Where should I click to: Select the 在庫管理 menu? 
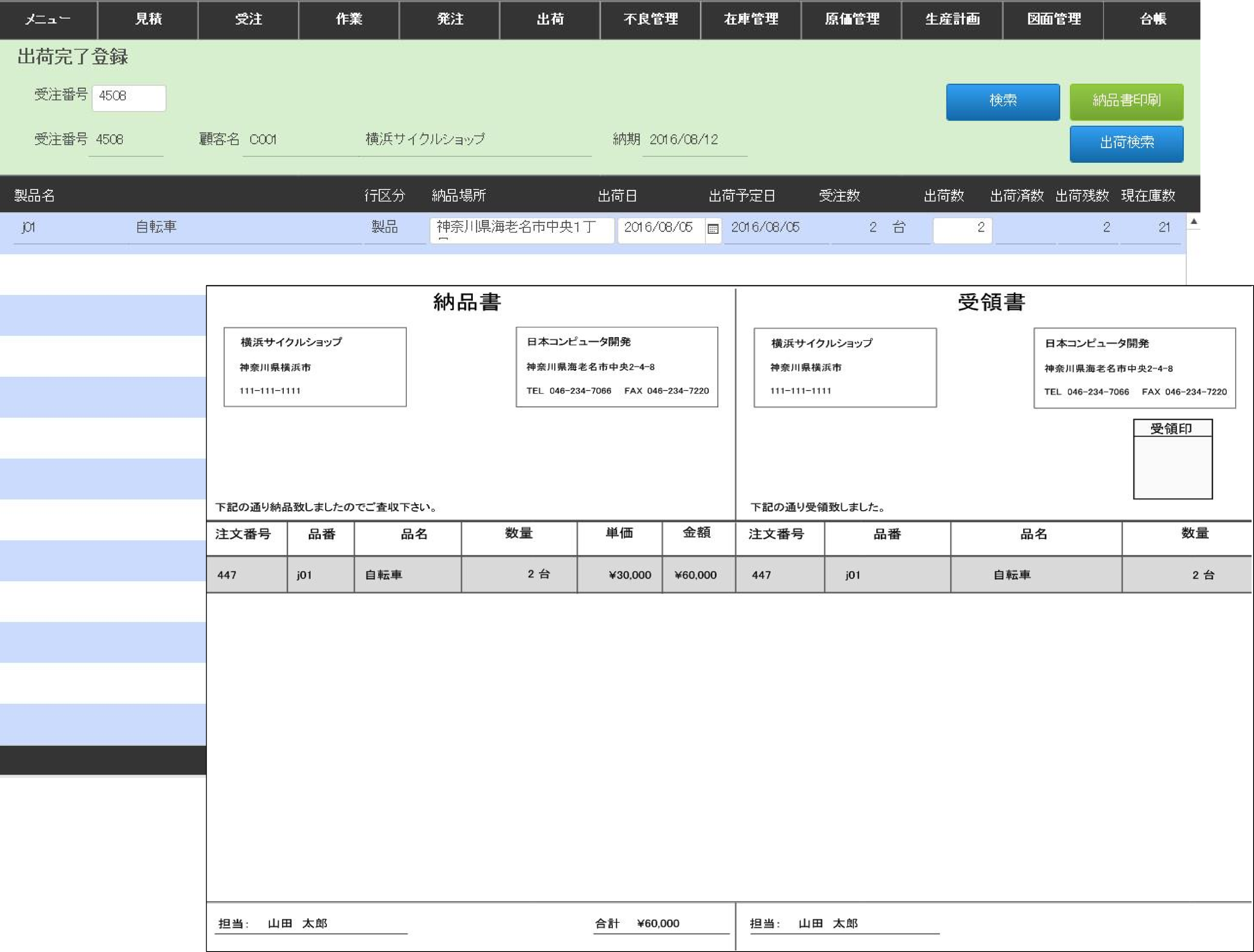click(751, 20)
